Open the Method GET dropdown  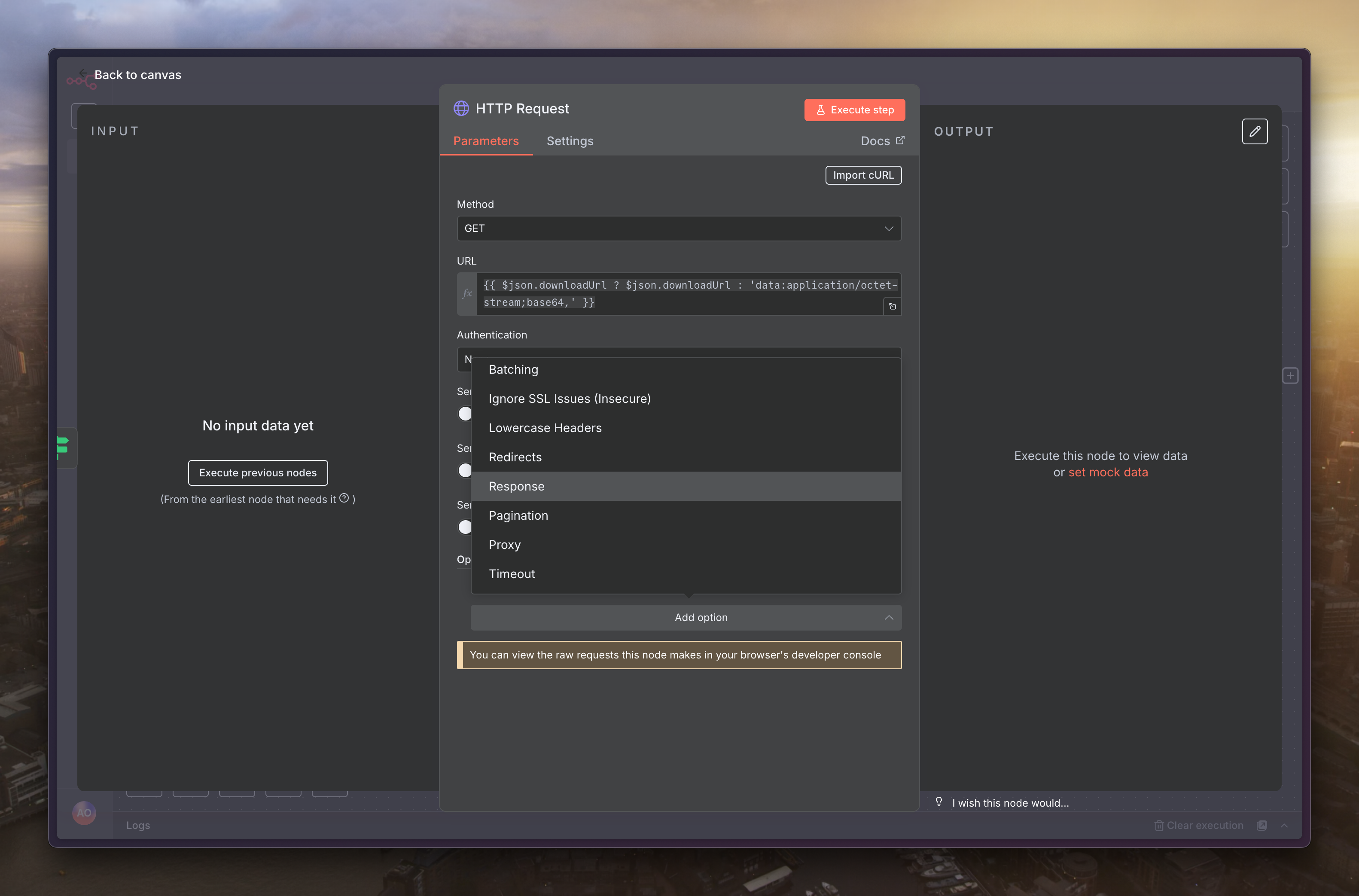pos(679,229)
